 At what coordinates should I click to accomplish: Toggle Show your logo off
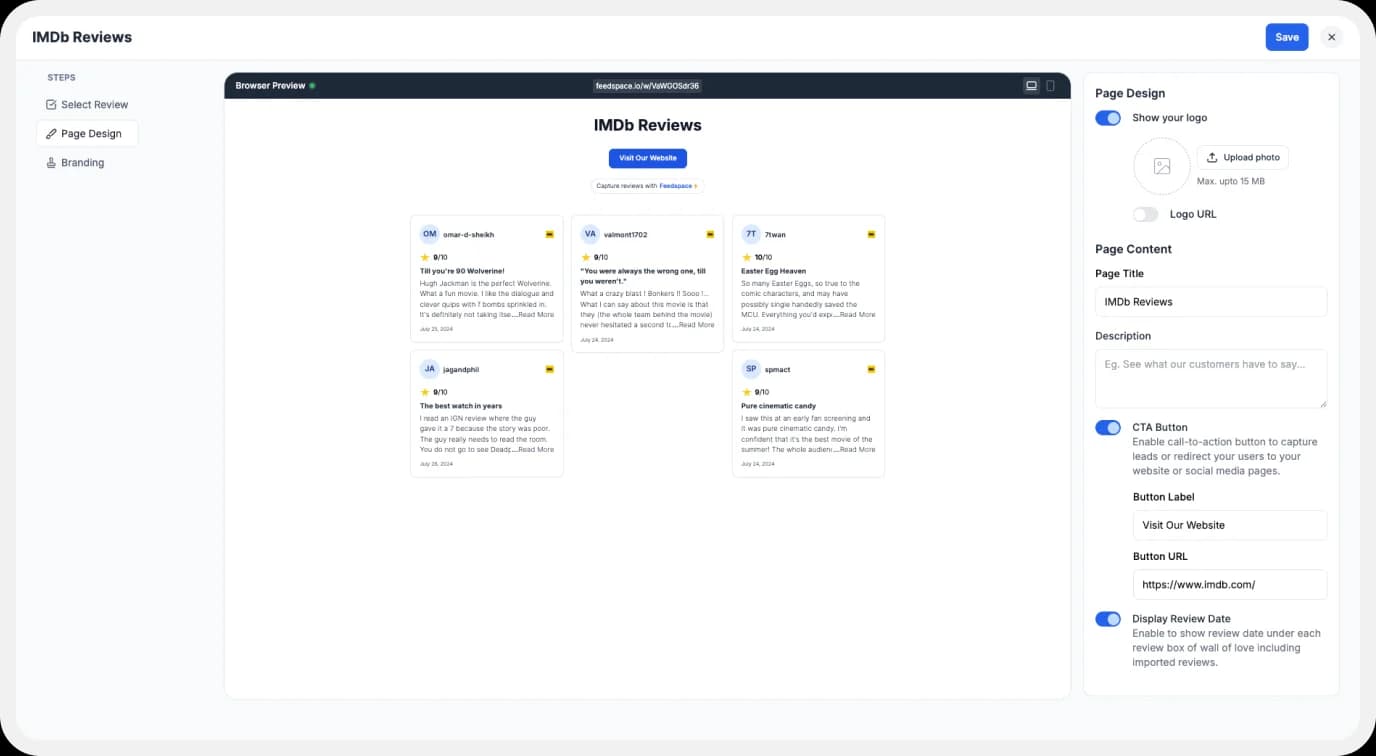point(1107,118)
